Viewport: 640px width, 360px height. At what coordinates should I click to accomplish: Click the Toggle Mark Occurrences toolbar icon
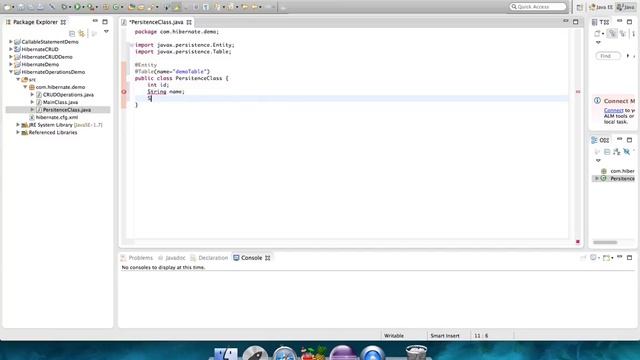tap(176, 7)
